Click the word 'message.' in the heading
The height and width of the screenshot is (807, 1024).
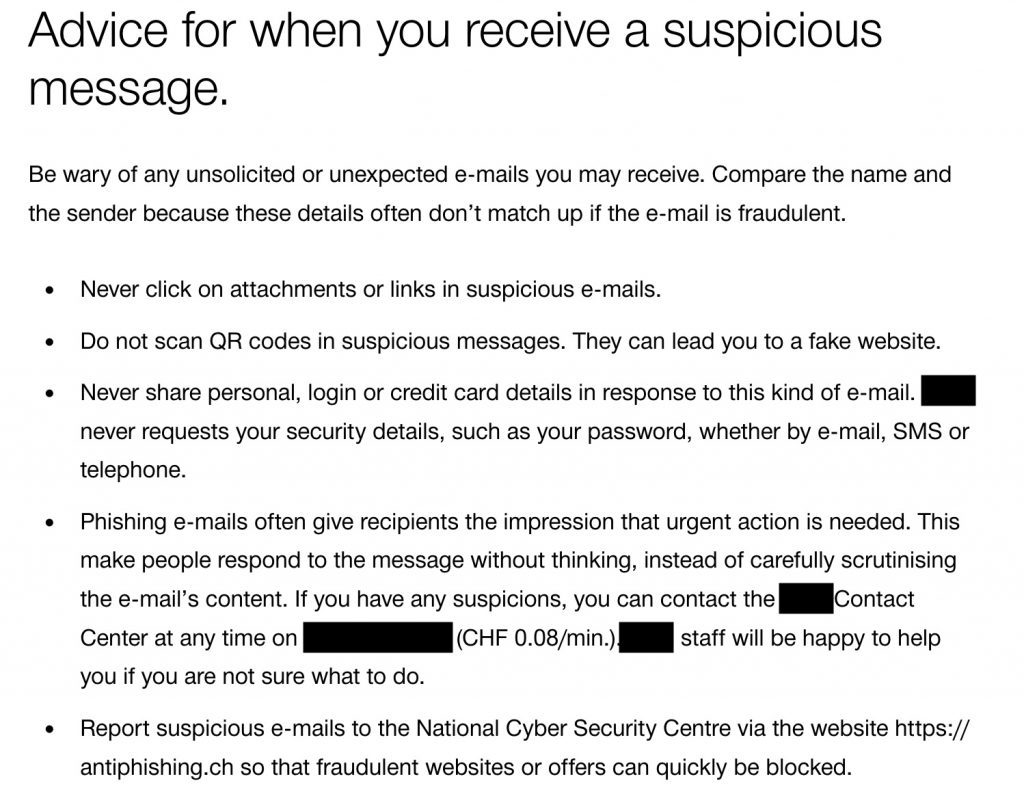click(x=129, y=89)
